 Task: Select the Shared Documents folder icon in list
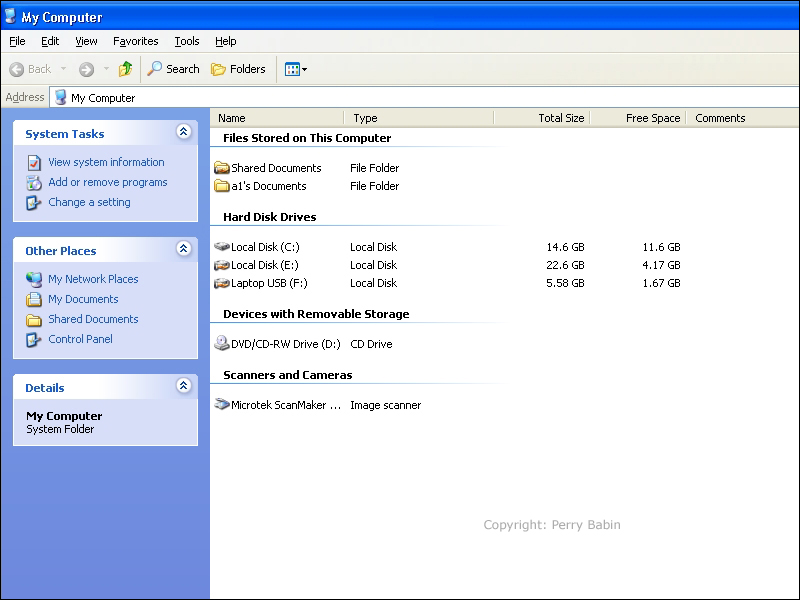221,167
